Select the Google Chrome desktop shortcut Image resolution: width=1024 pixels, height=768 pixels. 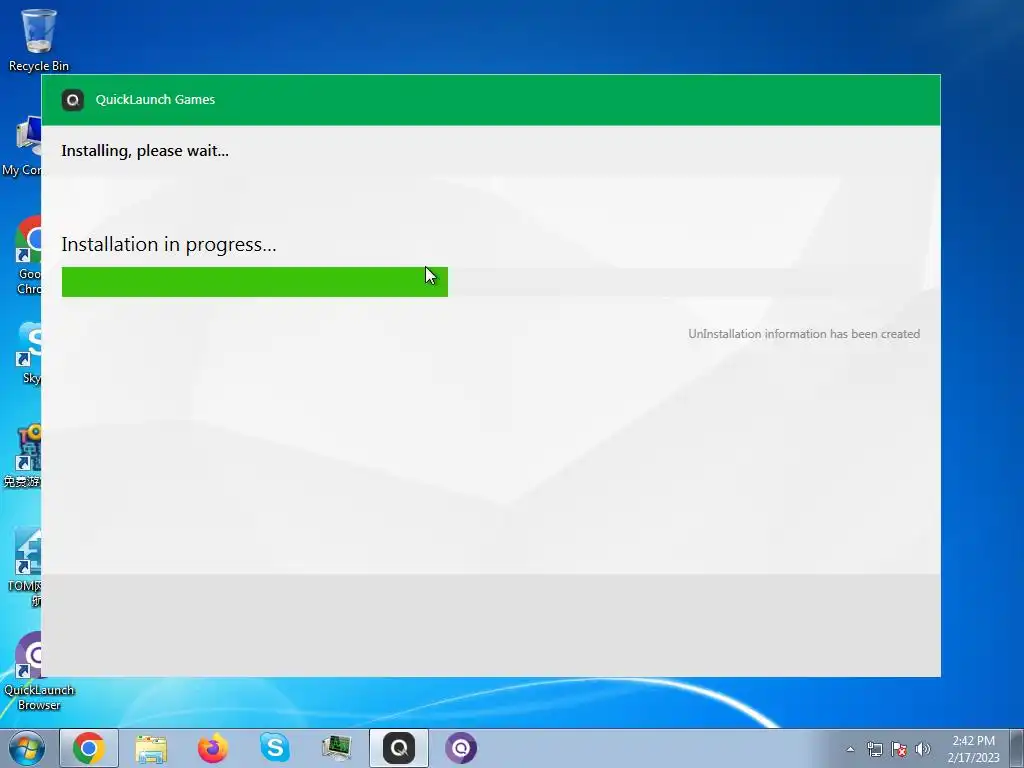point(27,255)
